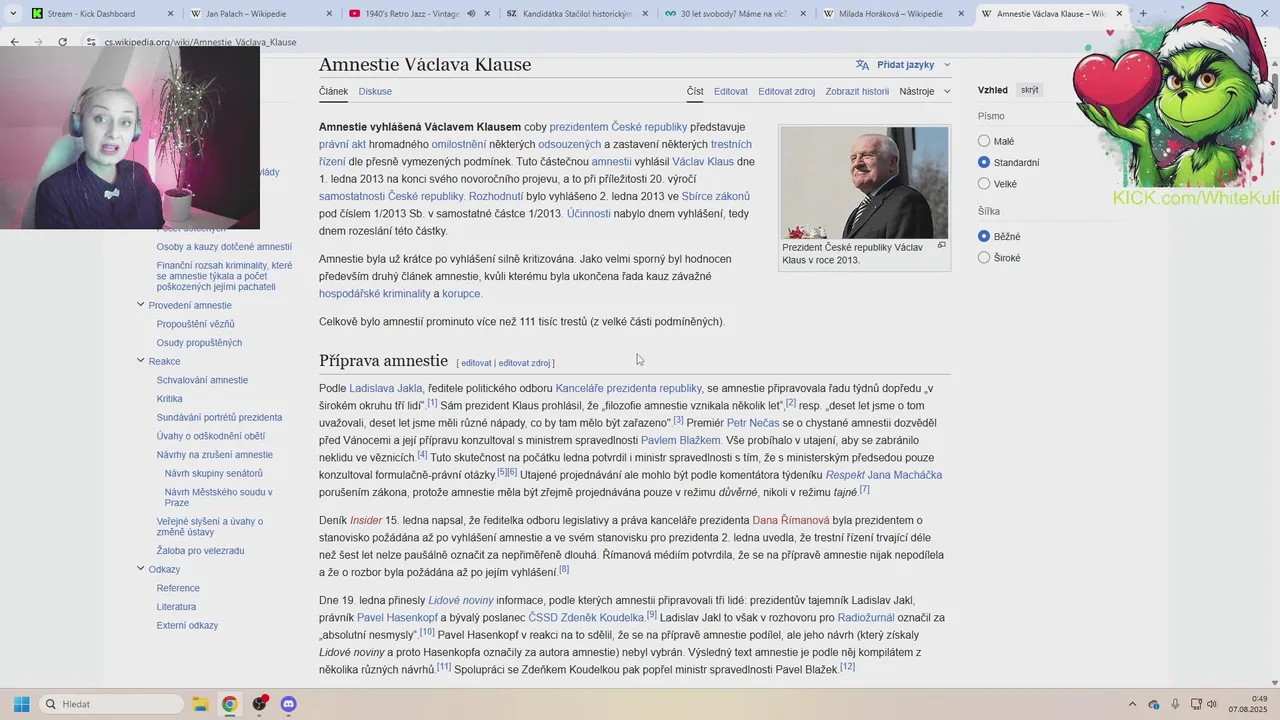Select the Běžné width option
The image size is (1280, 720).
[984, 236]
